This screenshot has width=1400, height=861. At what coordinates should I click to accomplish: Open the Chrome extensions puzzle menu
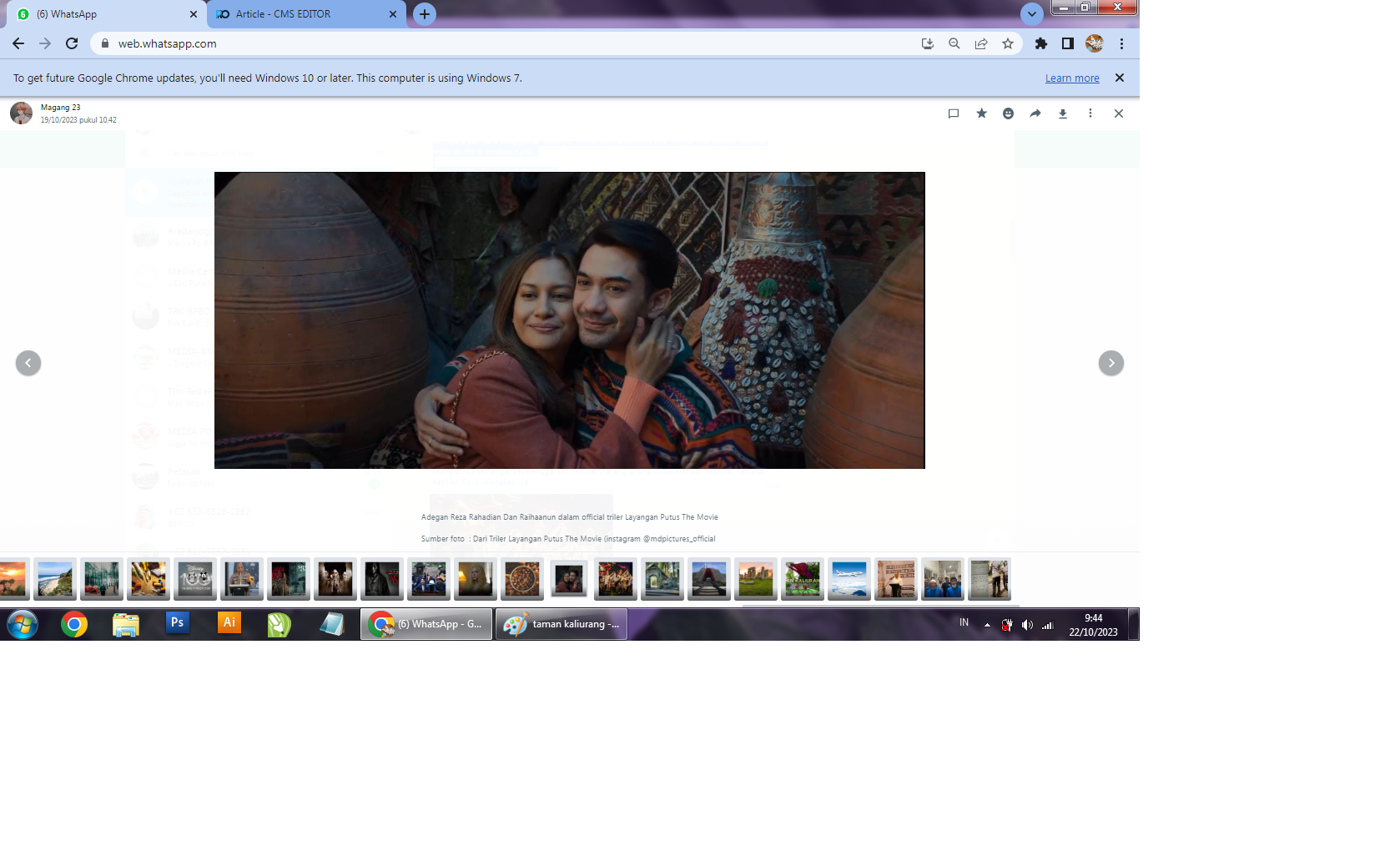click(x=1041, y=43)
